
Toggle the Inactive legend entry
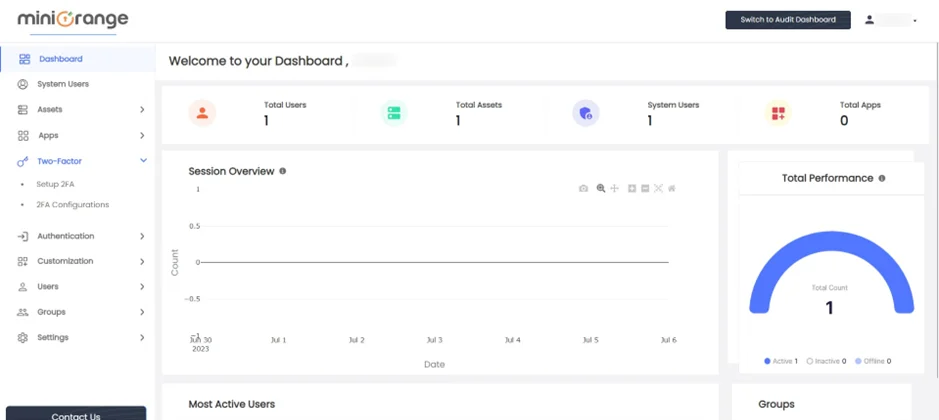pyautogui.click(x=826, y=361)
